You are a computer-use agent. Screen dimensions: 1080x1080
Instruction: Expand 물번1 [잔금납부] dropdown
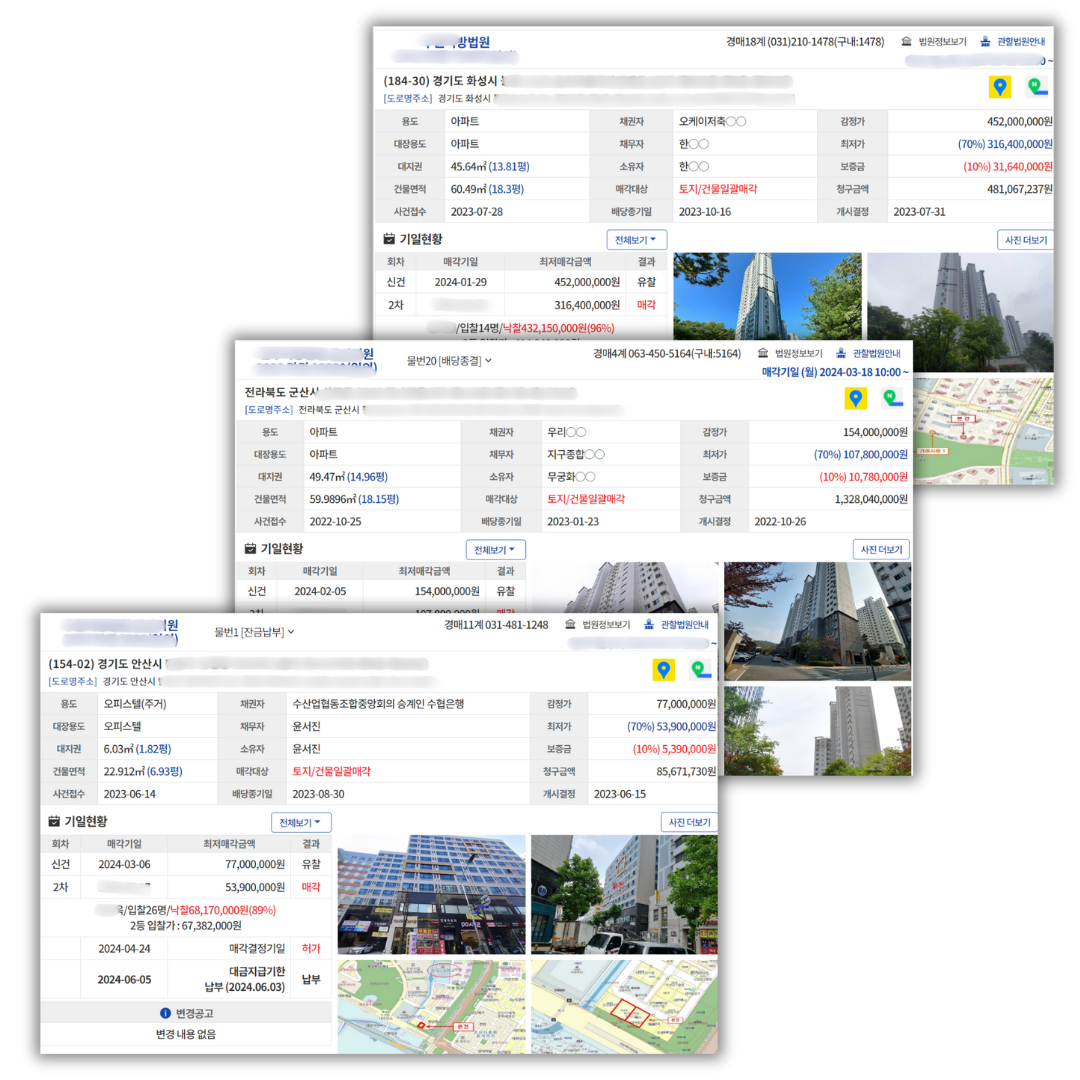[254, 632]
